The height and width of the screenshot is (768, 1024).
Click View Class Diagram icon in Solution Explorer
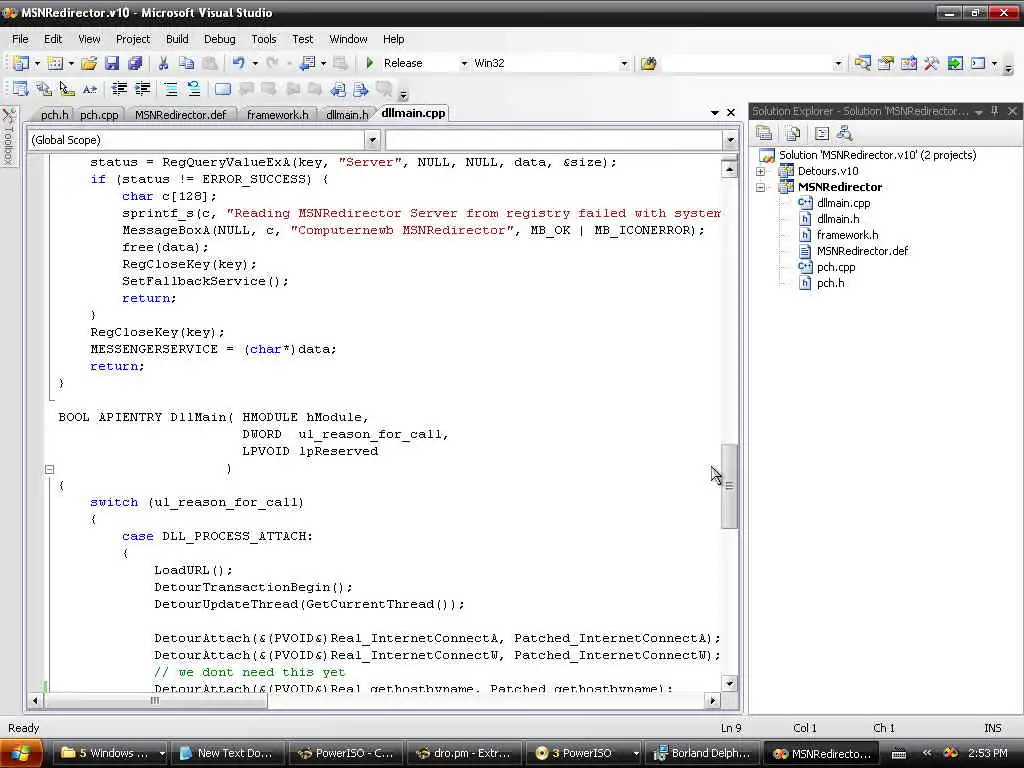pos(844,134)
